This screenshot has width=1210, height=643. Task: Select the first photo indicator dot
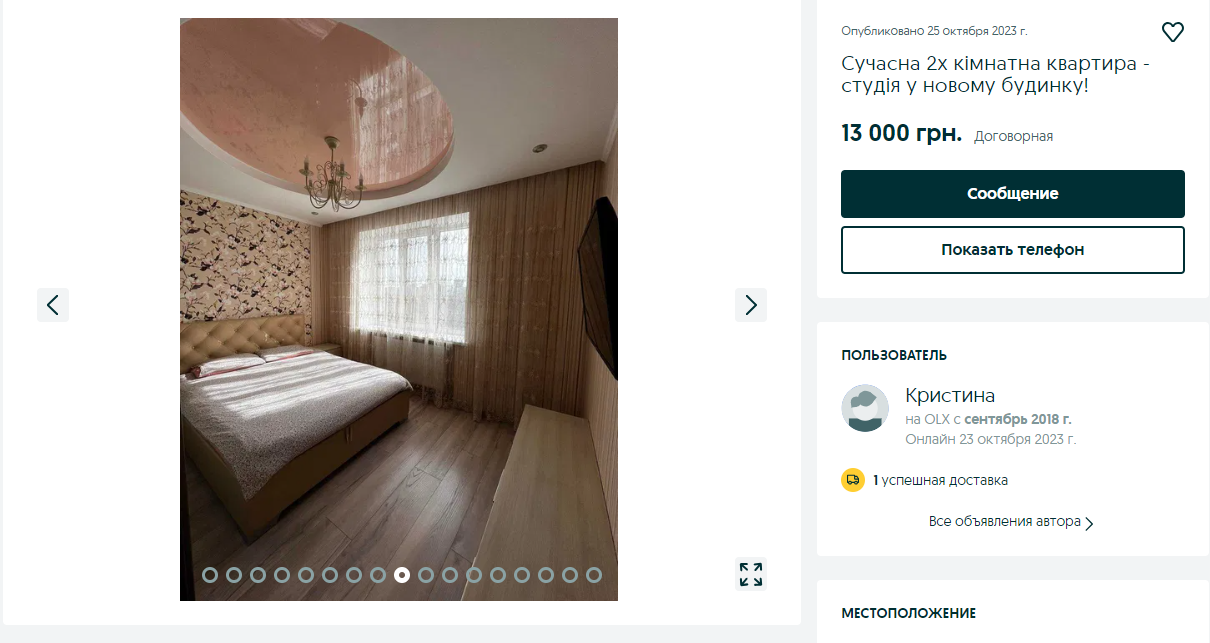[x=210, y=575]
